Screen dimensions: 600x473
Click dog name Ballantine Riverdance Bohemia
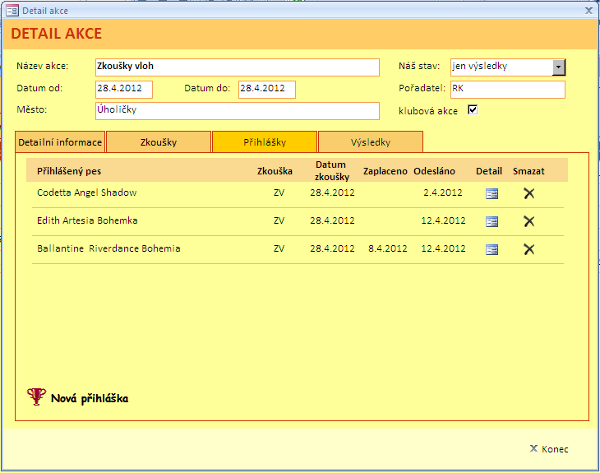109,248
